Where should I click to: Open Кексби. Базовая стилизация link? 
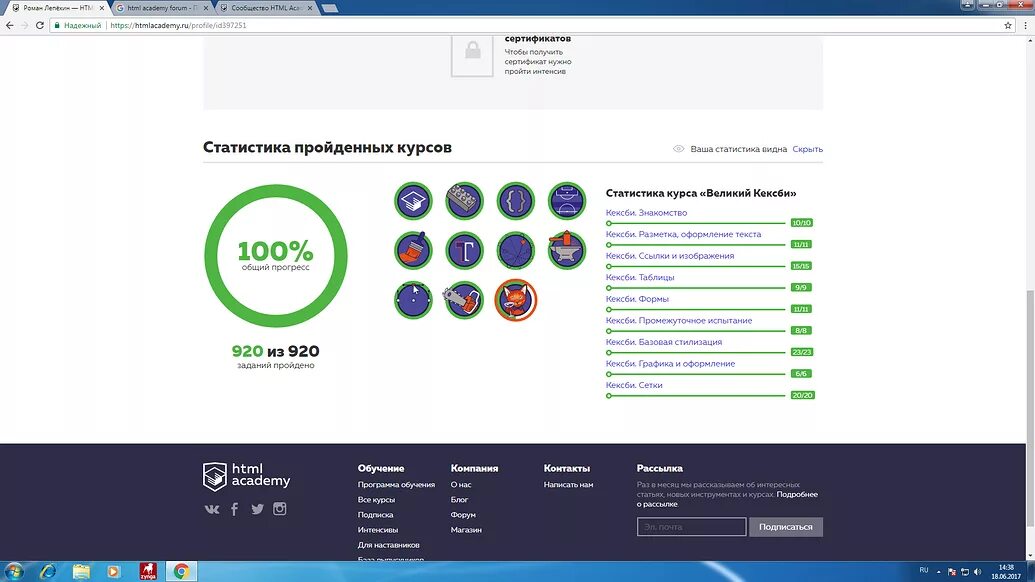coord(663,342)
